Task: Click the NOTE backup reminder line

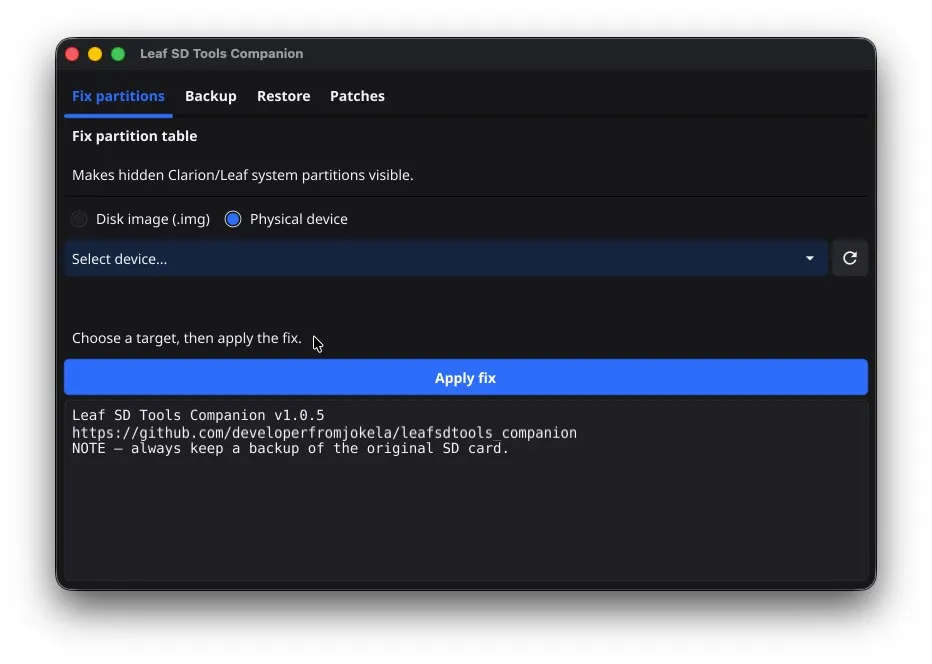Action: pyautogui.click(x=290, y=448)
